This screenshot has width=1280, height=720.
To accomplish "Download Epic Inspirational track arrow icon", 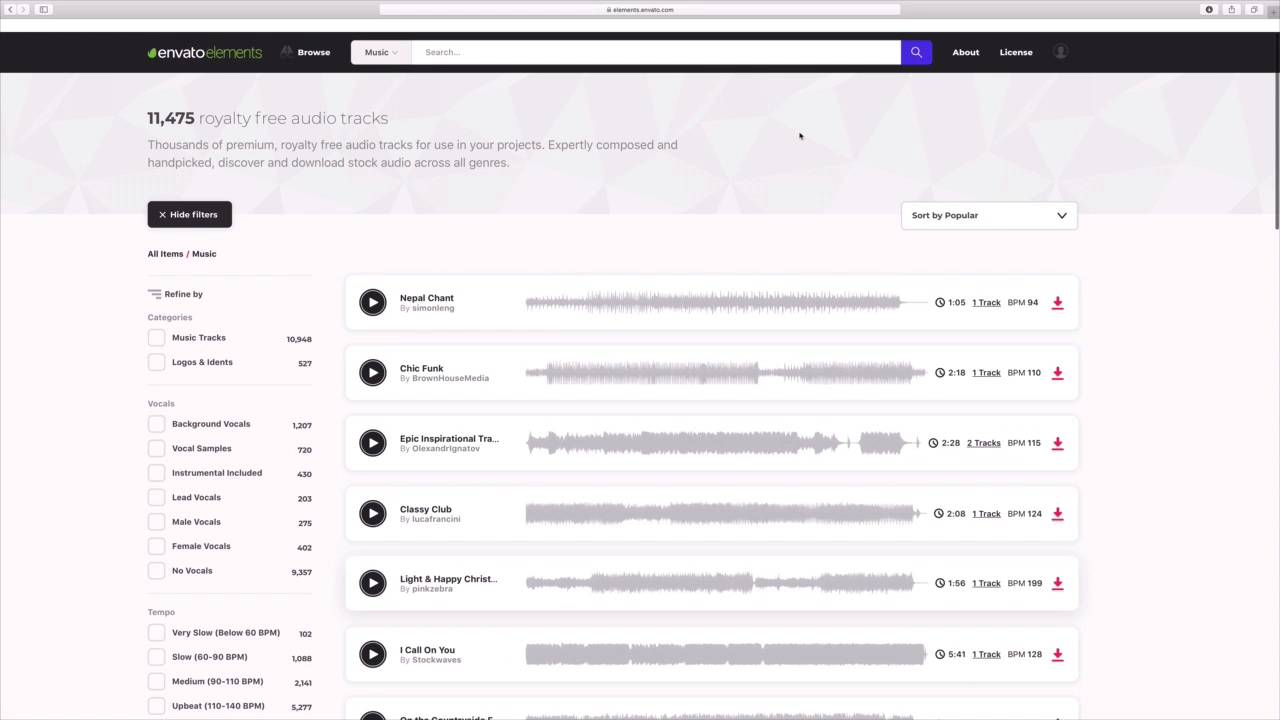I will pyautogui.click(x=1058, y=443).
